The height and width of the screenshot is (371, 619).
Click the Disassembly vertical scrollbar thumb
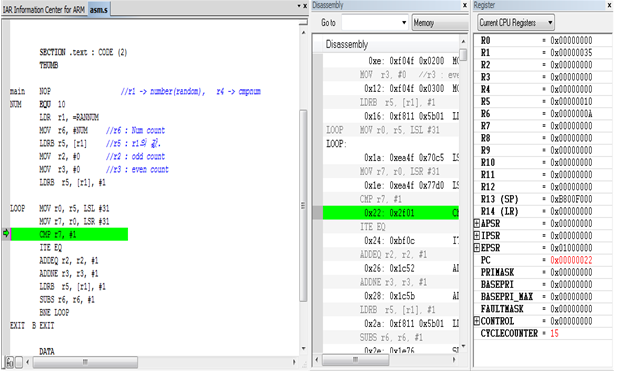(463, 54)
